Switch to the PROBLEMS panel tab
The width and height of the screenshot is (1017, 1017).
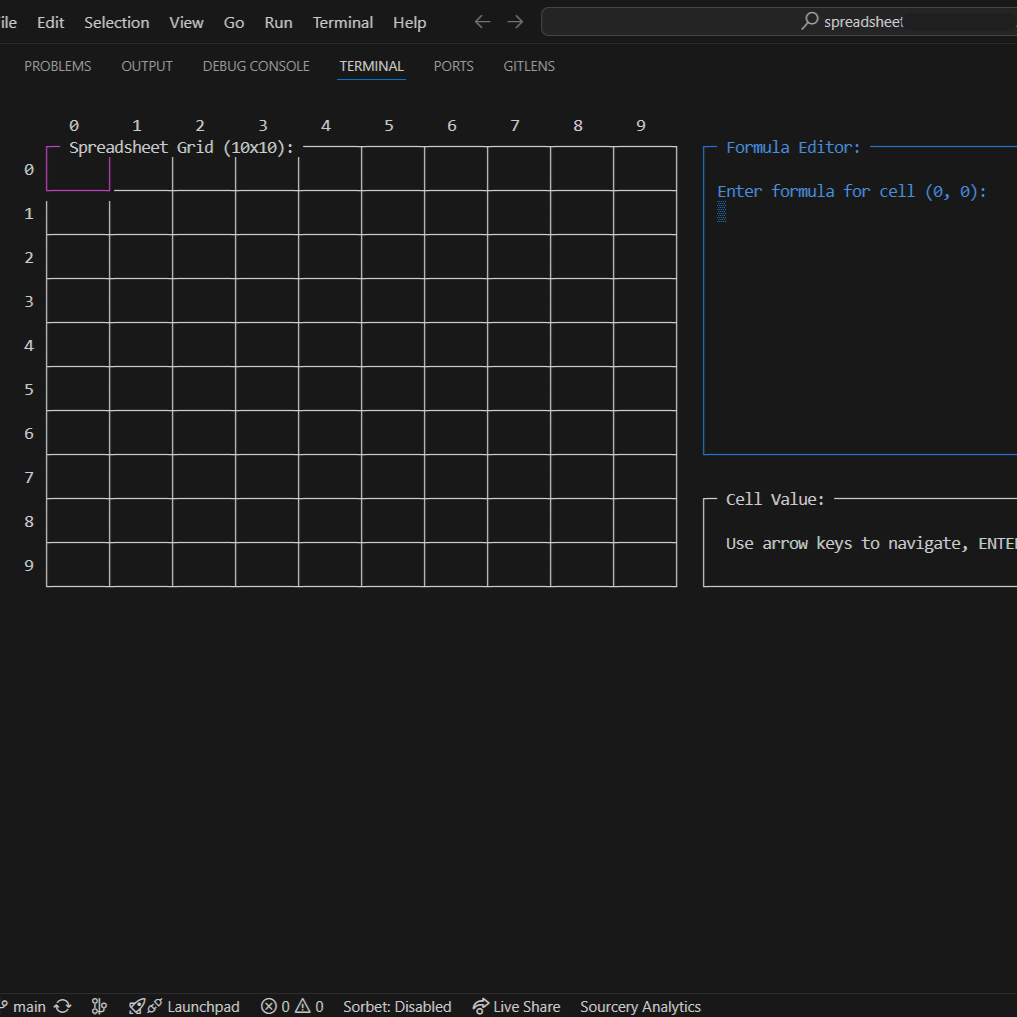(x=58, y=66)
